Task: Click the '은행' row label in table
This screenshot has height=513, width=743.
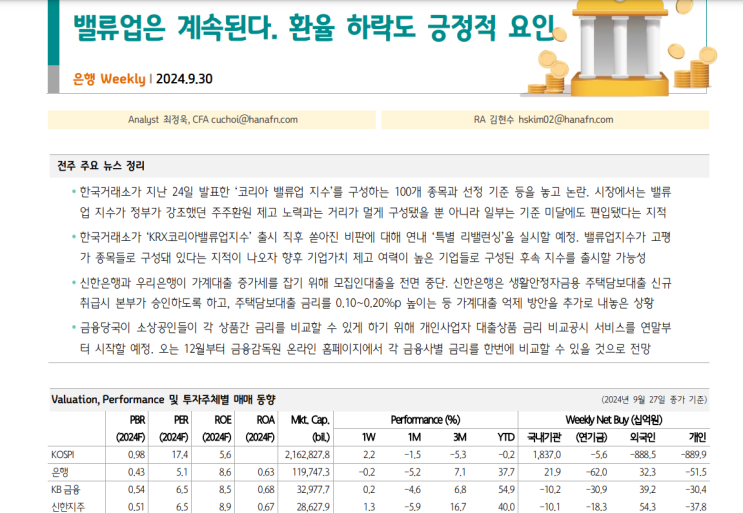Action: (60, 472)
